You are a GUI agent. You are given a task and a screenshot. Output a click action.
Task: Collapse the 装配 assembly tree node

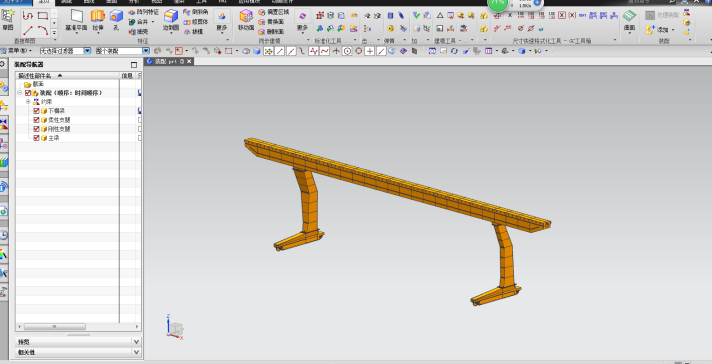click(20, 93)
